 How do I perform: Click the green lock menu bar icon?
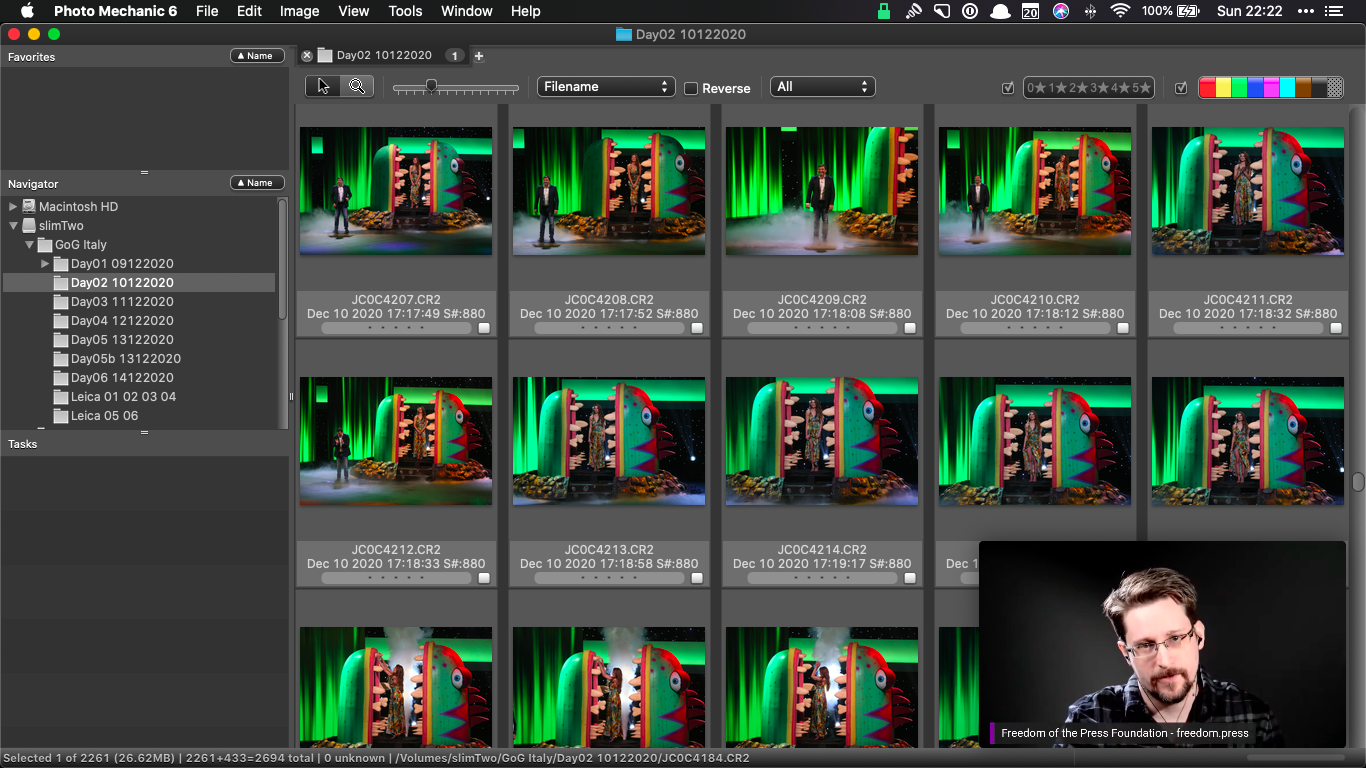[x=883, y=11]
